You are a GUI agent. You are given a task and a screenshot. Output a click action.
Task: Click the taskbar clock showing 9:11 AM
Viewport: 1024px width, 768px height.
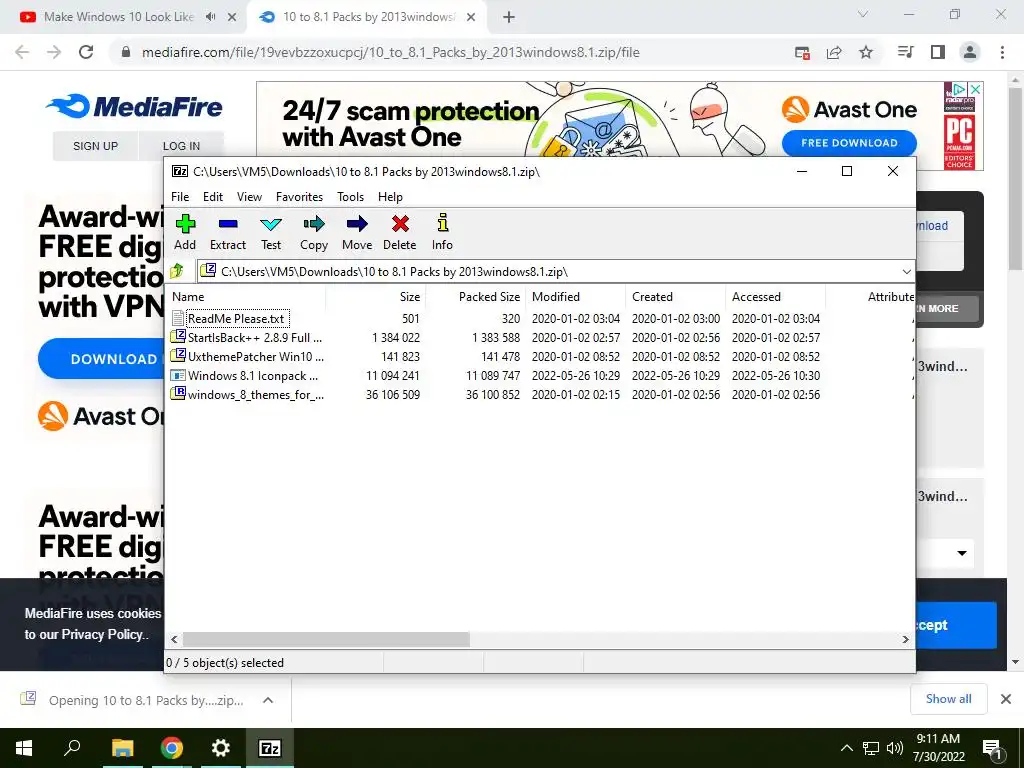pyautogui.click(x=938, y=748)
